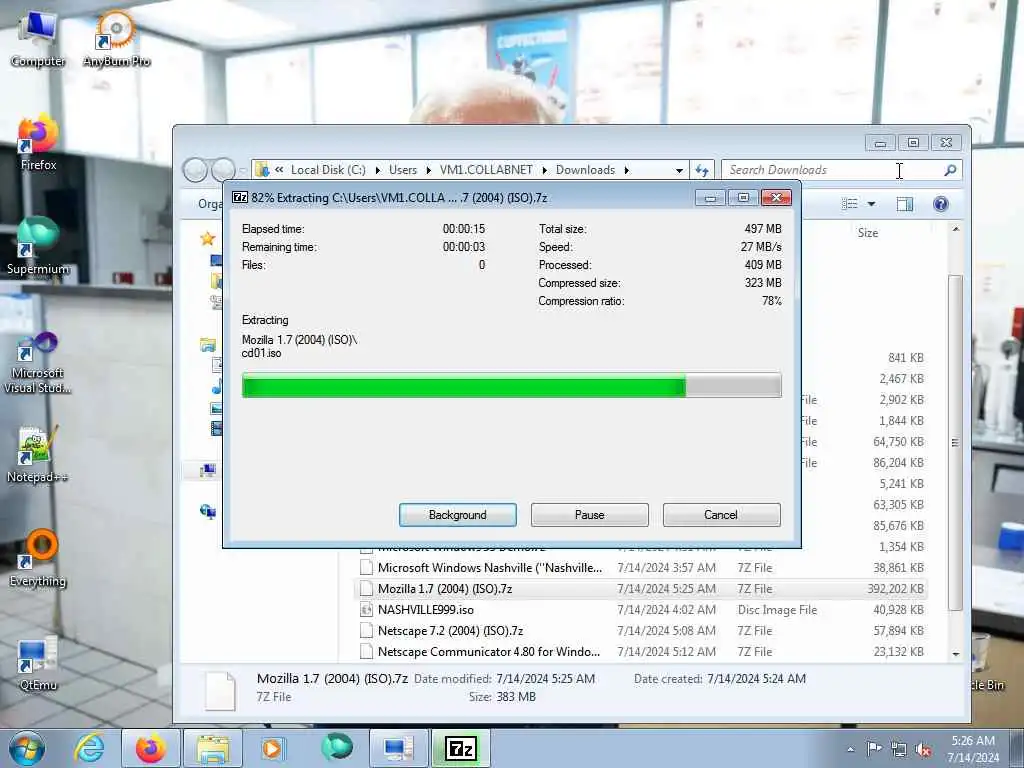Open Supermium desktop shortcut
Image resolution: width=1024 pixels, height=768 pixels.
[38, 247]
